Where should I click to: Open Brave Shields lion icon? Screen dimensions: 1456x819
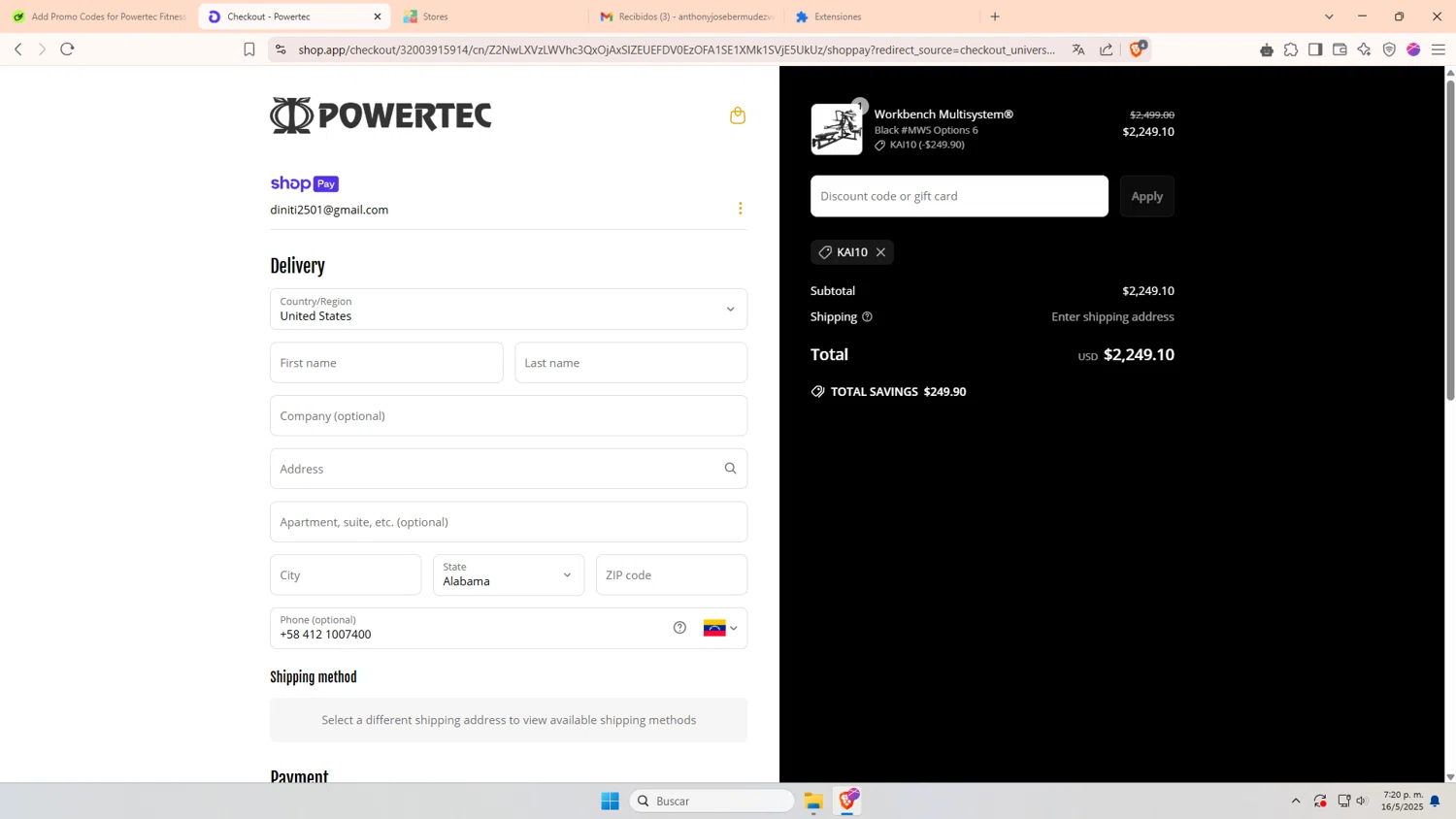(1137, 49)
